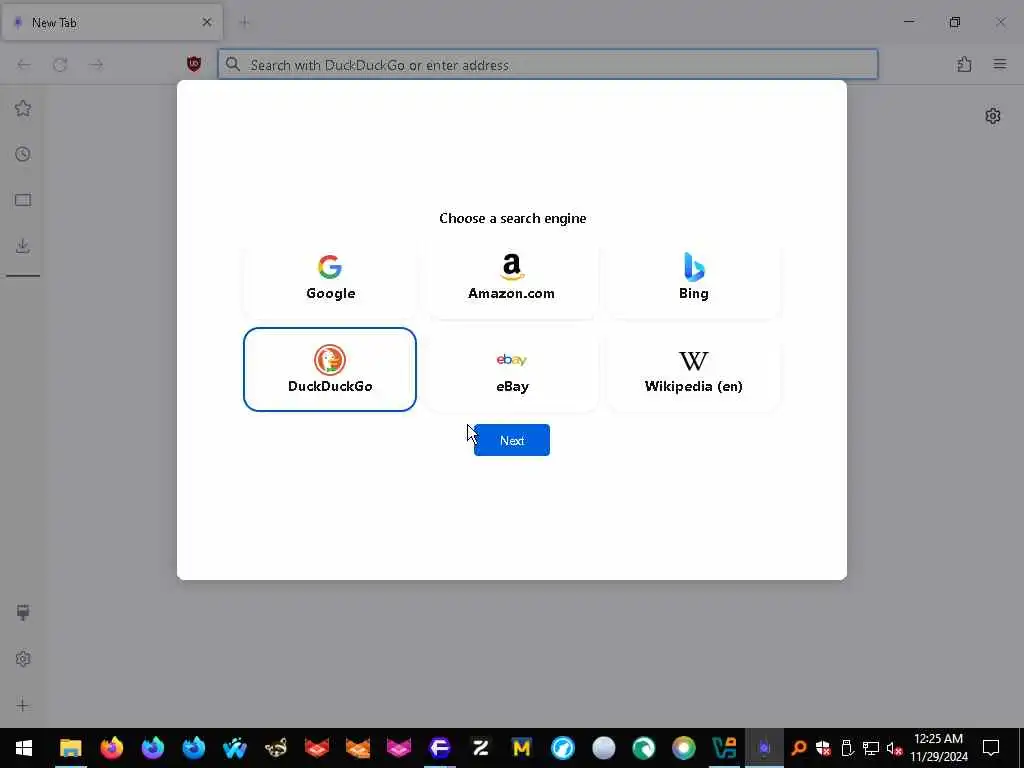The width and height of the screenshot is (1024, 768).
Task: Pick Wikipedia (en) as search engine
Action: point(694,370)
